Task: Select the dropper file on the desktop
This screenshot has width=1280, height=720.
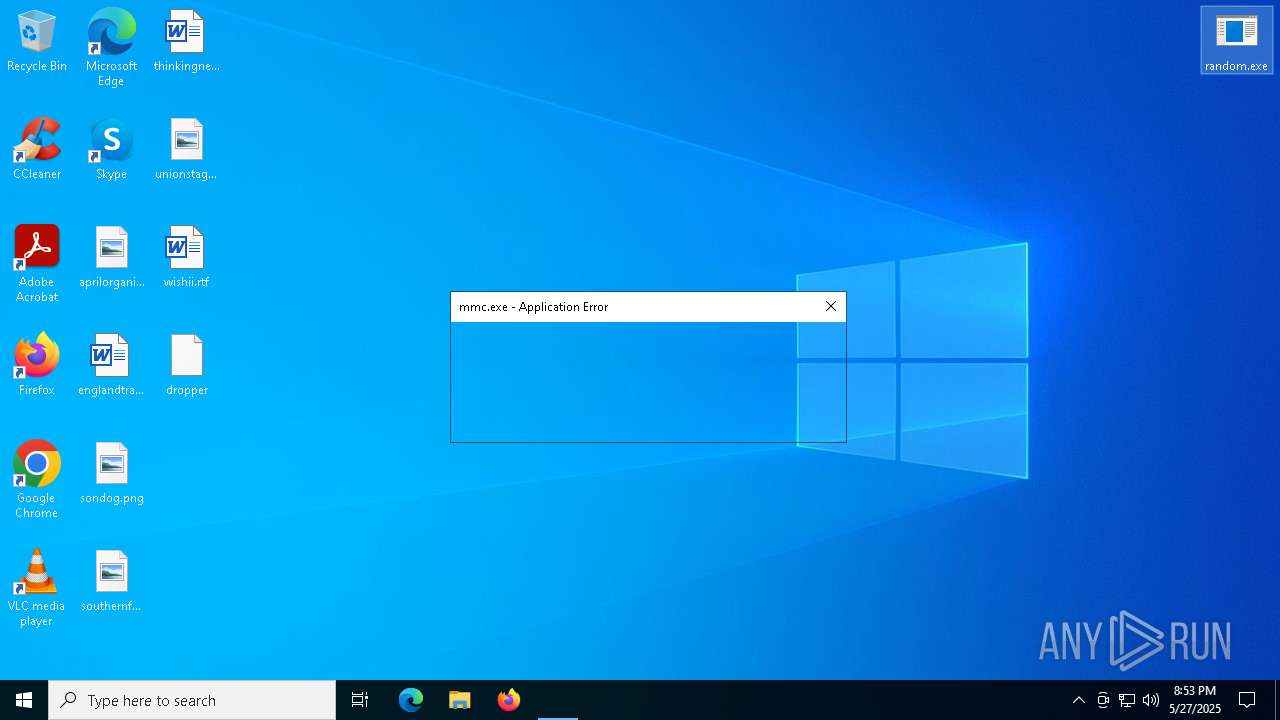Action: (187, 366)
